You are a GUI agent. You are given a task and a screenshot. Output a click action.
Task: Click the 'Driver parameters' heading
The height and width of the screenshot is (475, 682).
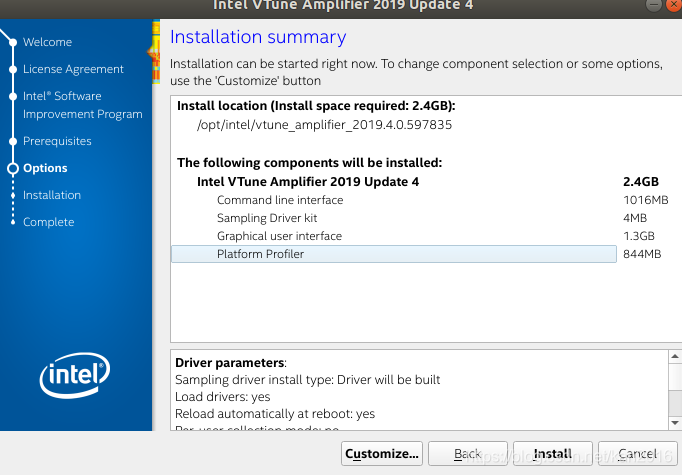pyautogui.click(x=231, y=363)
